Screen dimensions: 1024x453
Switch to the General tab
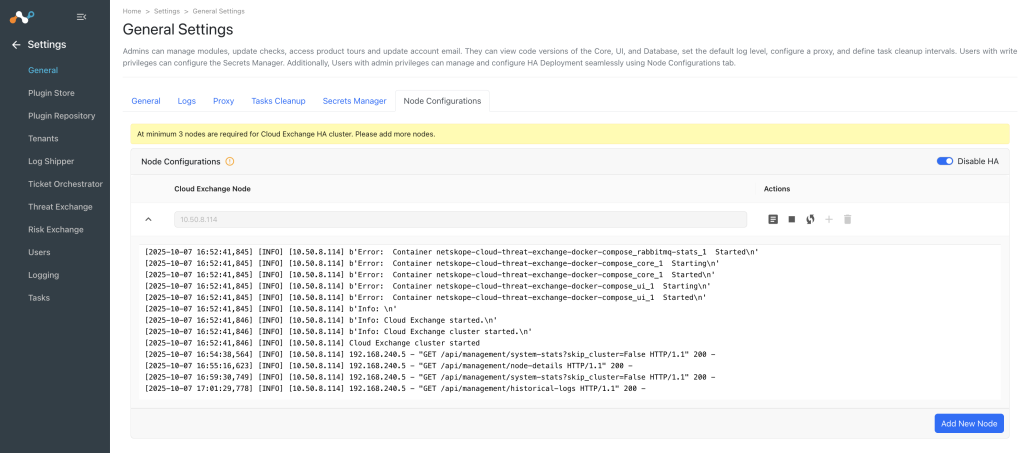click(x=146, y=101)
